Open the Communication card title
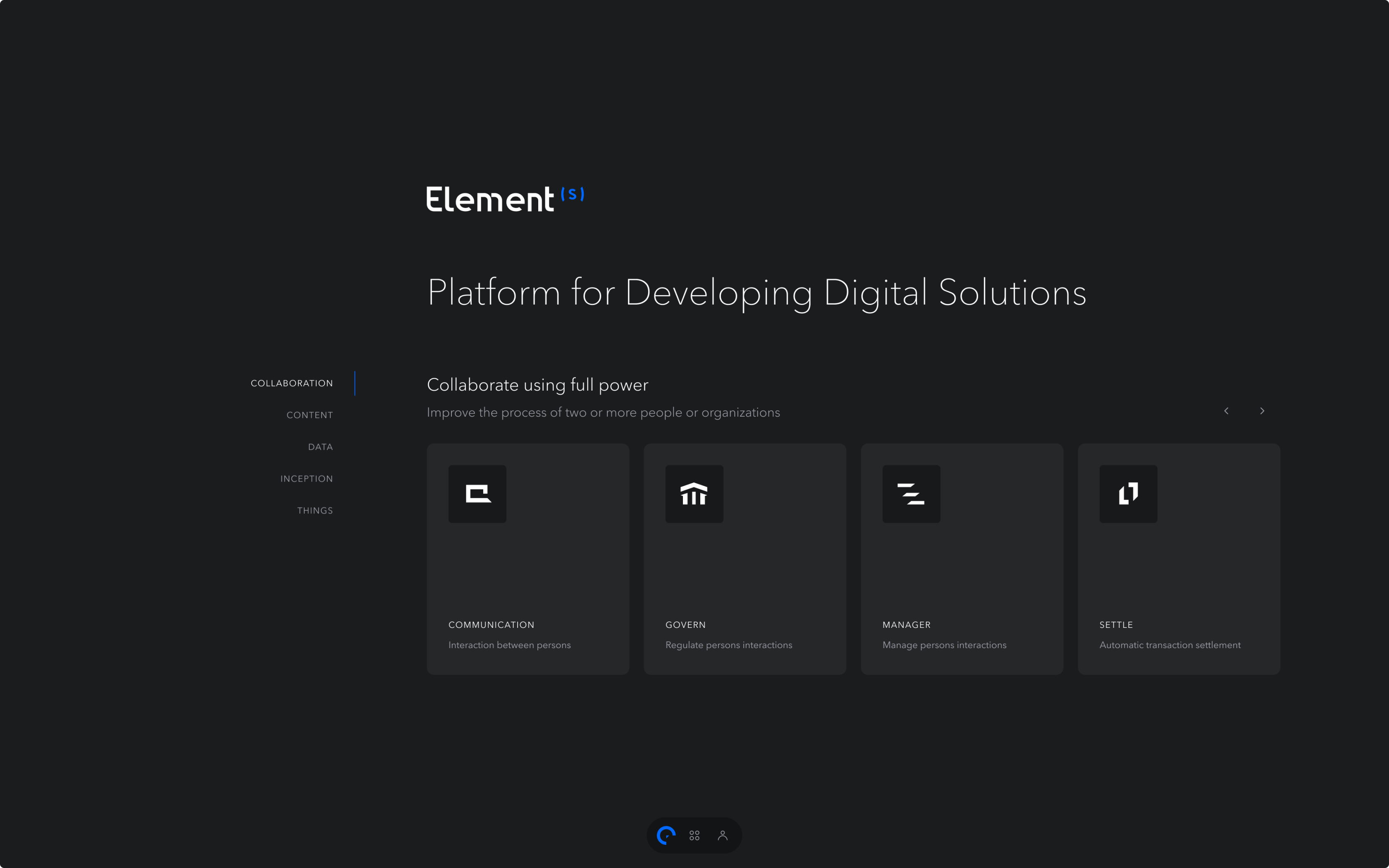Viewport: 1389px width, 868px height. tap(491, 625)
